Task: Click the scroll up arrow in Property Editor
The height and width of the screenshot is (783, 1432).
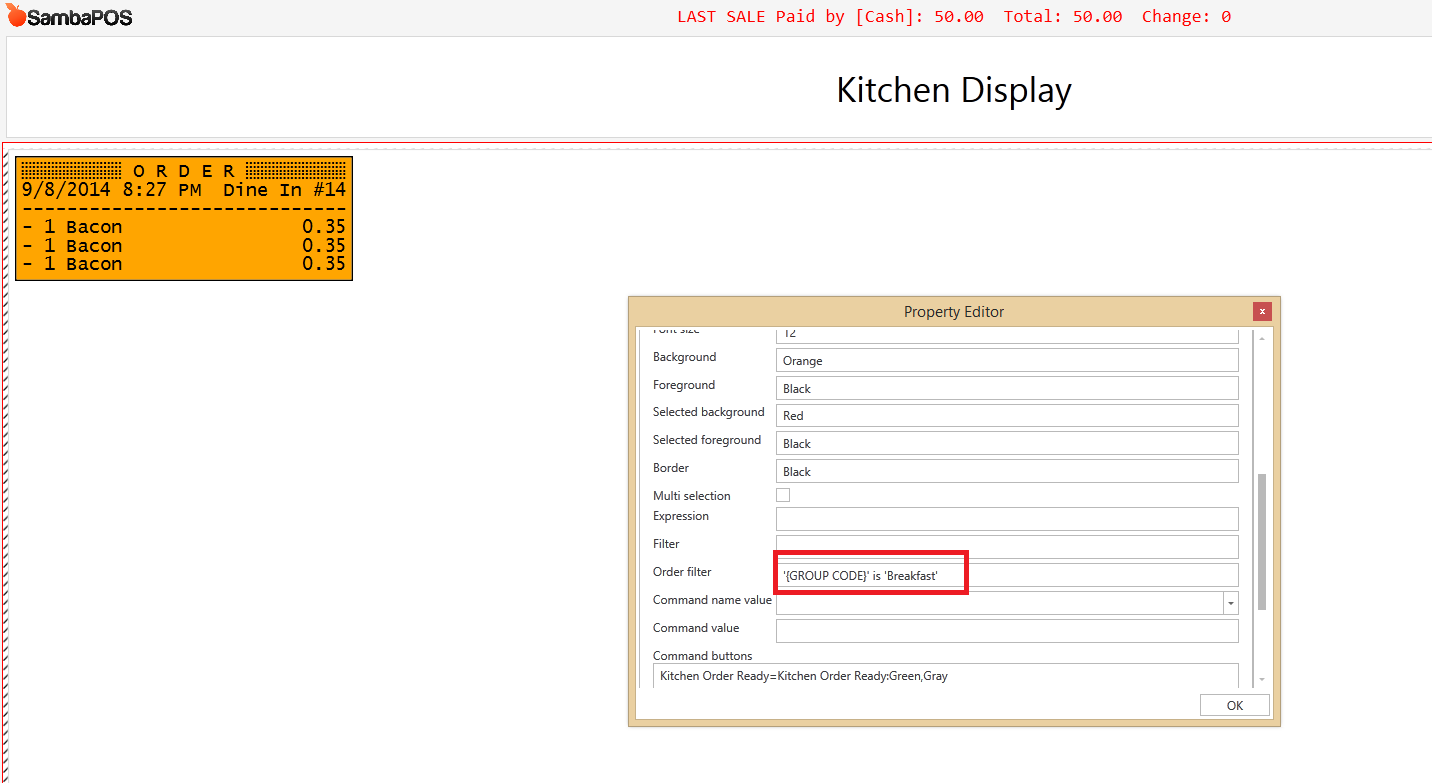Action: click(1261, 339)
